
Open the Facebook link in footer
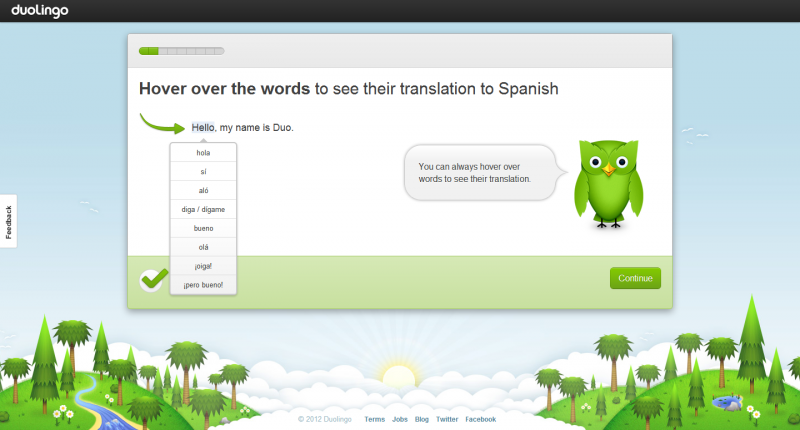pos(481,419)
